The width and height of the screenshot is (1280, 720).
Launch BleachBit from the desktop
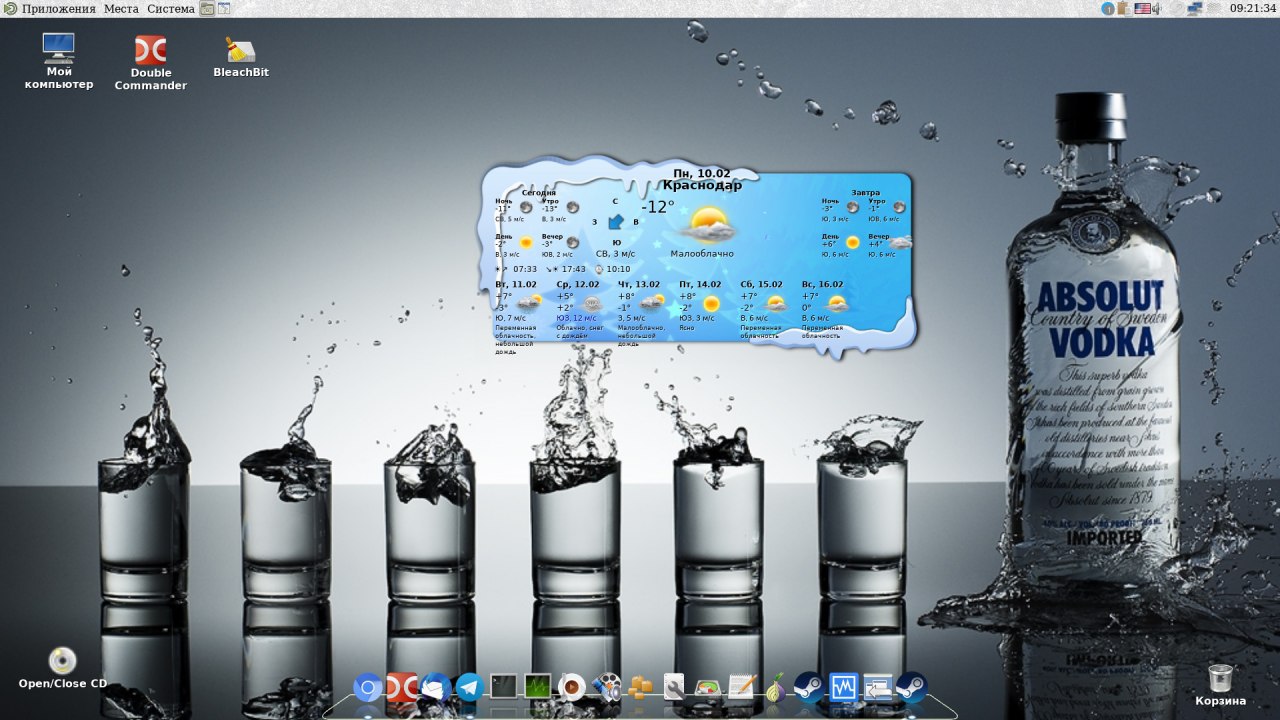click(241, 57)
